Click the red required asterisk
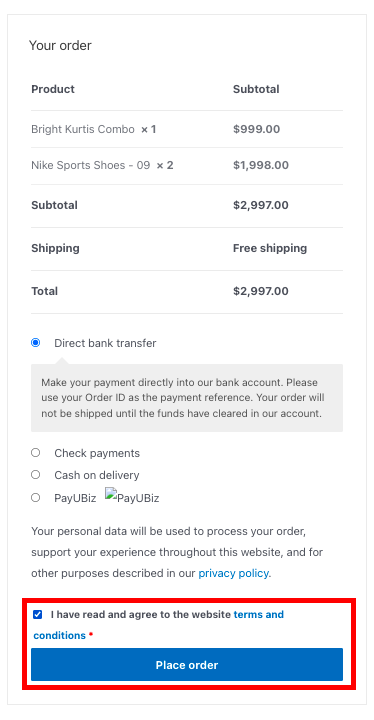 click(x=91, y=636)
